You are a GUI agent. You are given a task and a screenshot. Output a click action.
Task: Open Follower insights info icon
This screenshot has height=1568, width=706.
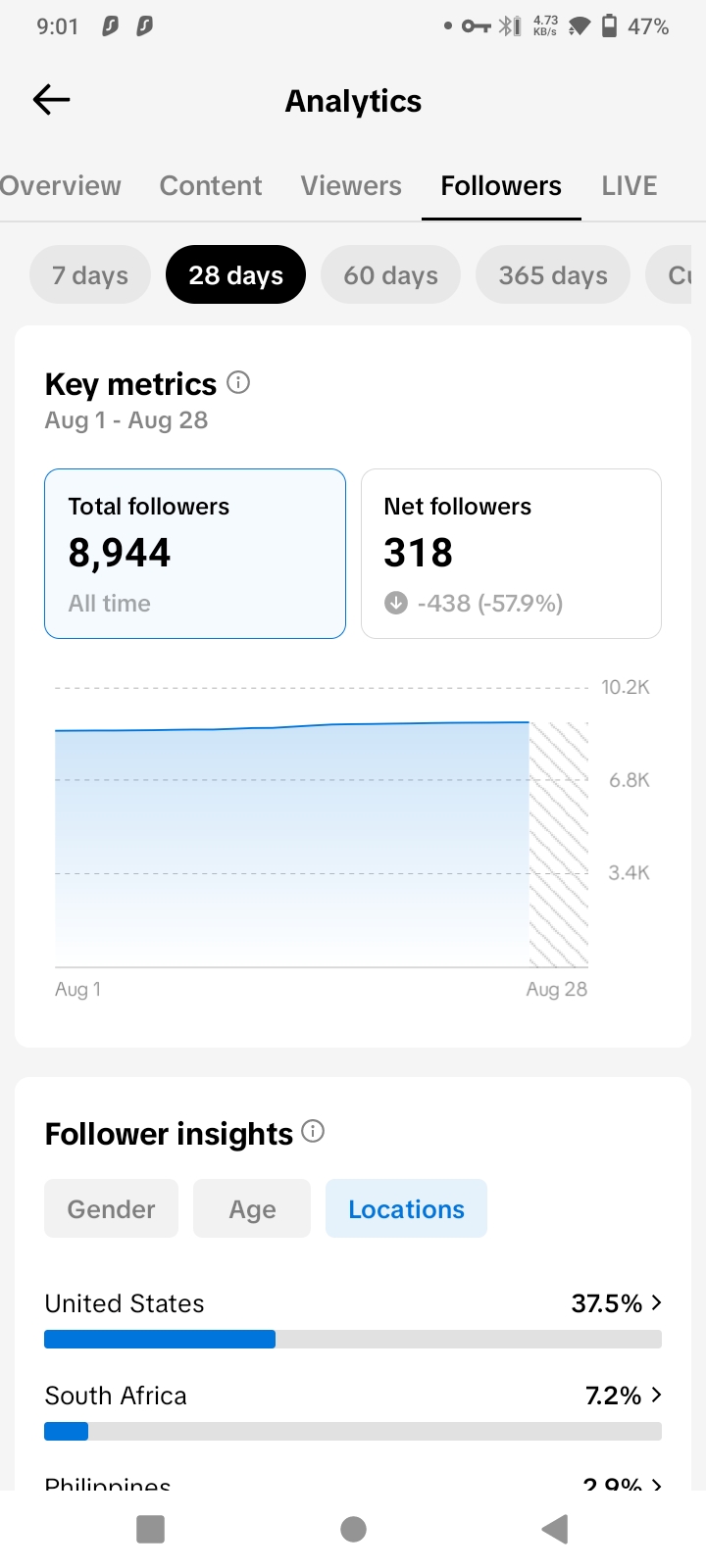[313, 1131]
